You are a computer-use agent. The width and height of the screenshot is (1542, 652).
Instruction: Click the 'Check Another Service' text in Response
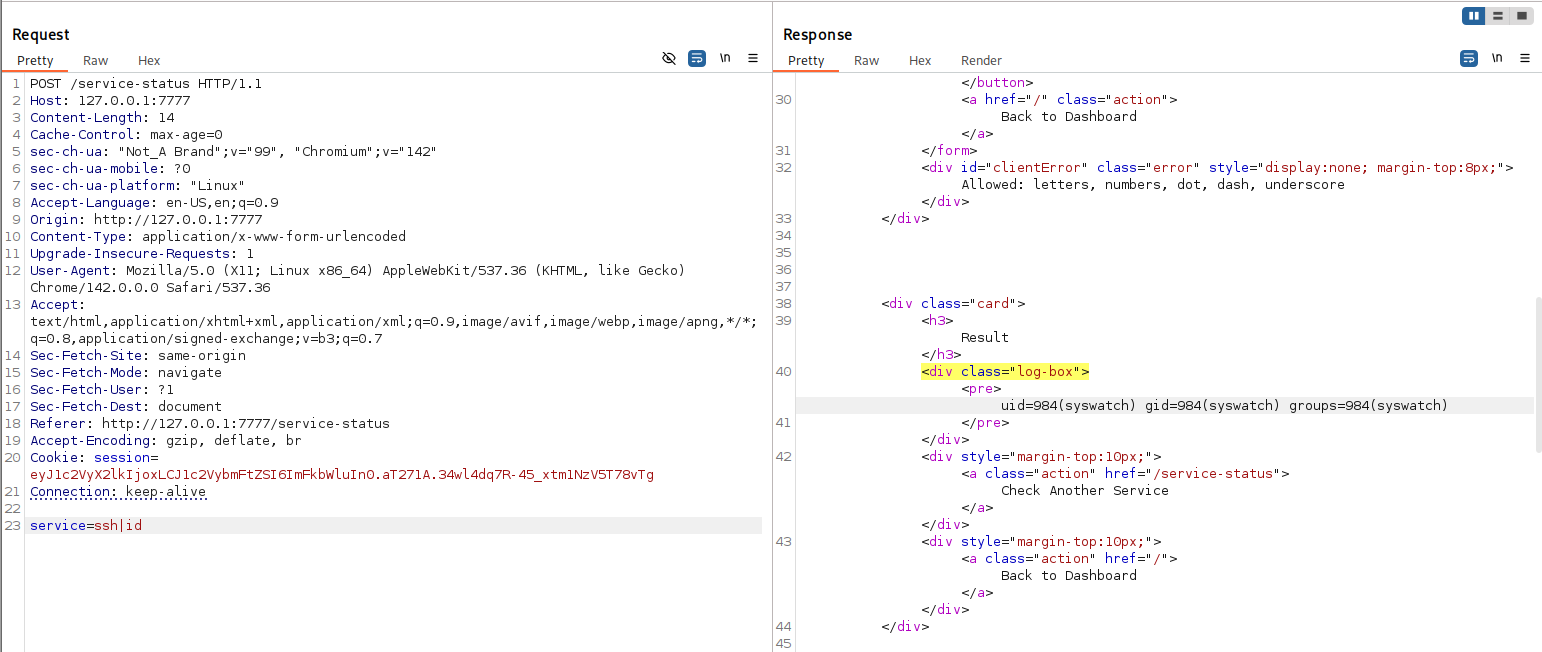point(1085,491)
